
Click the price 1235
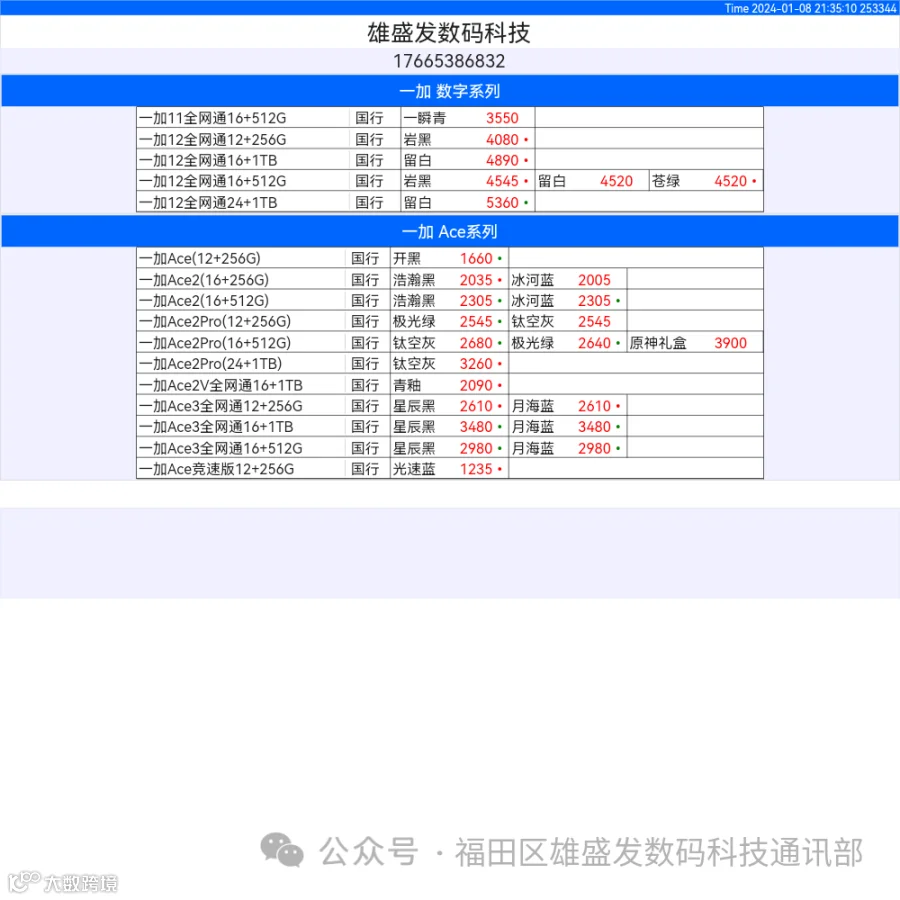pos(476,469)
